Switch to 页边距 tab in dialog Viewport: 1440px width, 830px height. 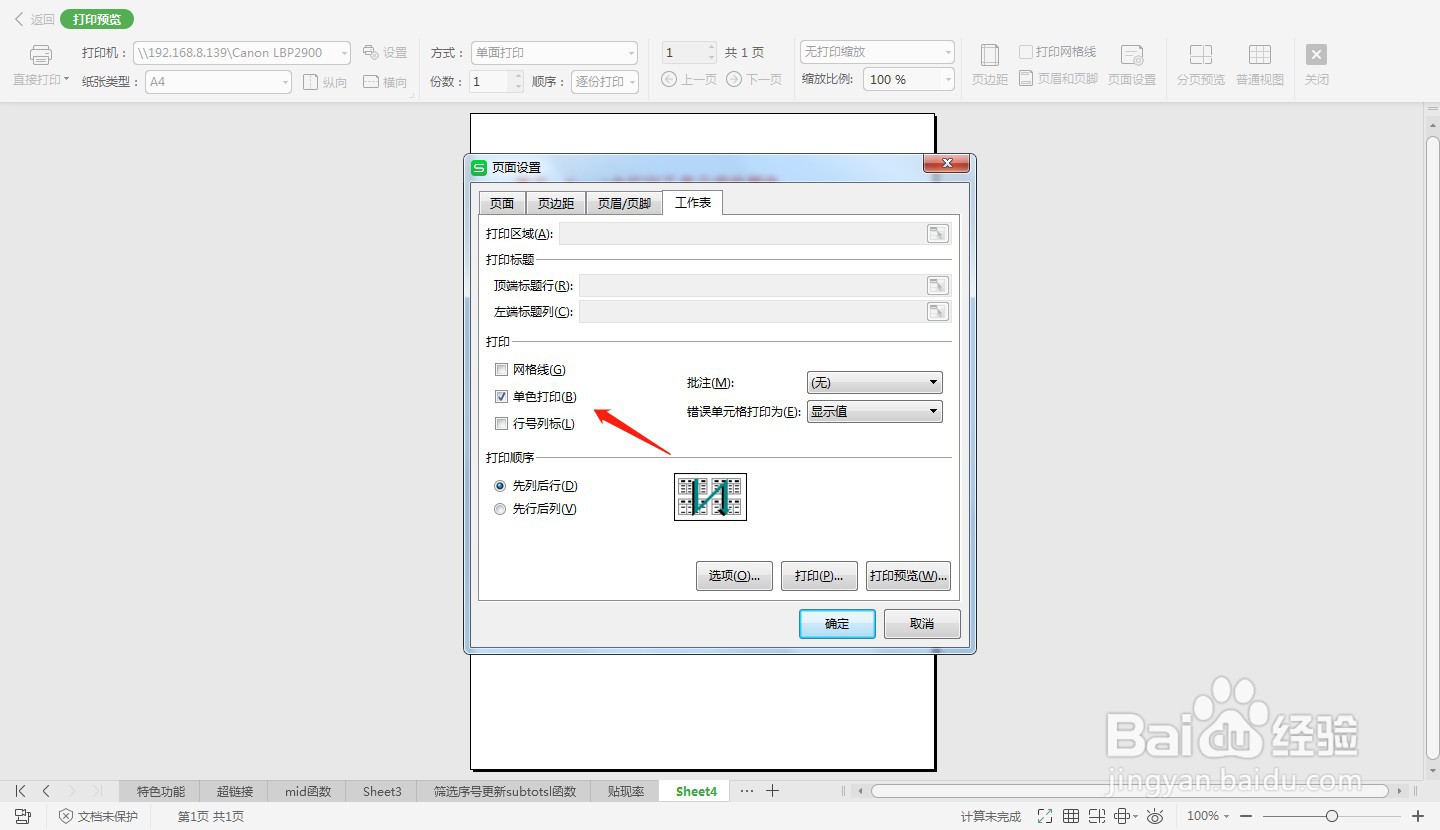556,203
